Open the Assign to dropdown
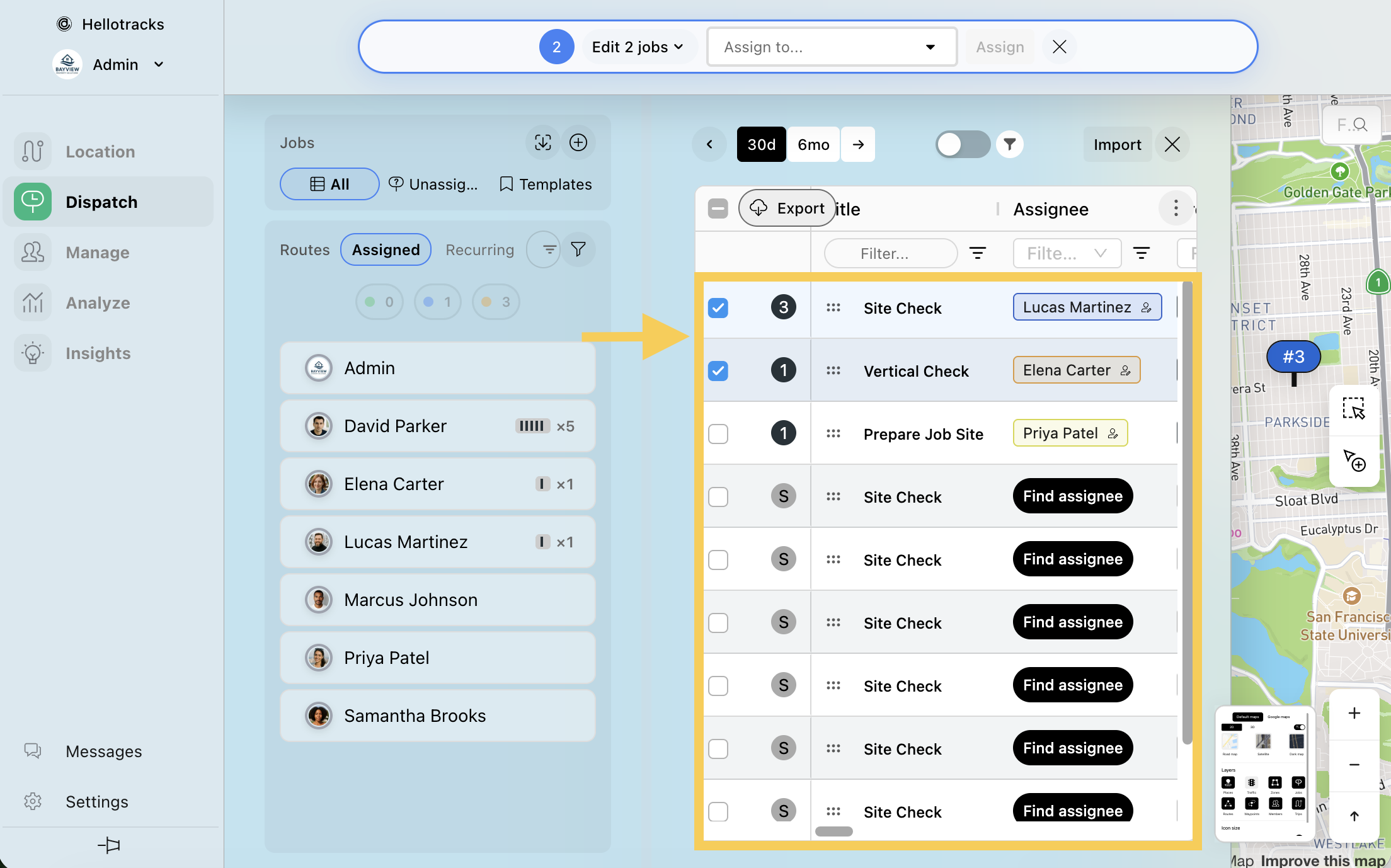 832,47
